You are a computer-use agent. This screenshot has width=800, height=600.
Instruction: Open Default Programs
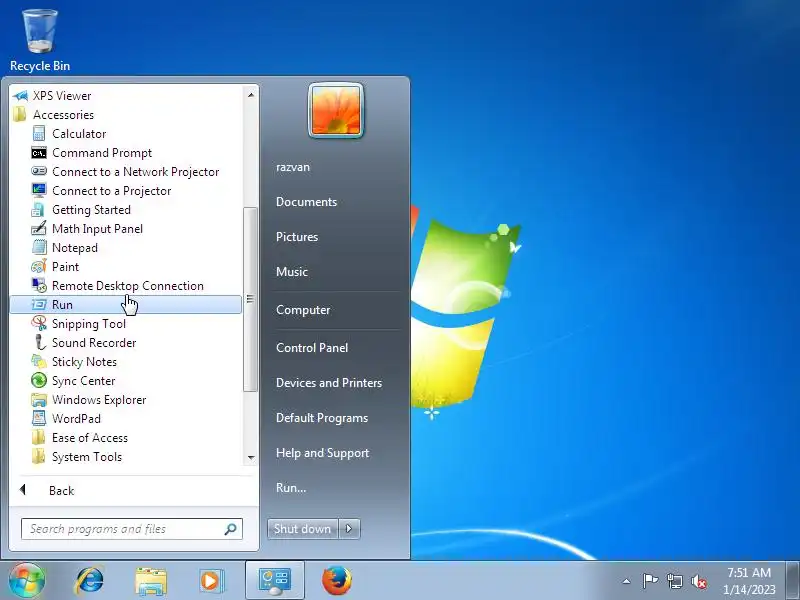coord(322,417)
